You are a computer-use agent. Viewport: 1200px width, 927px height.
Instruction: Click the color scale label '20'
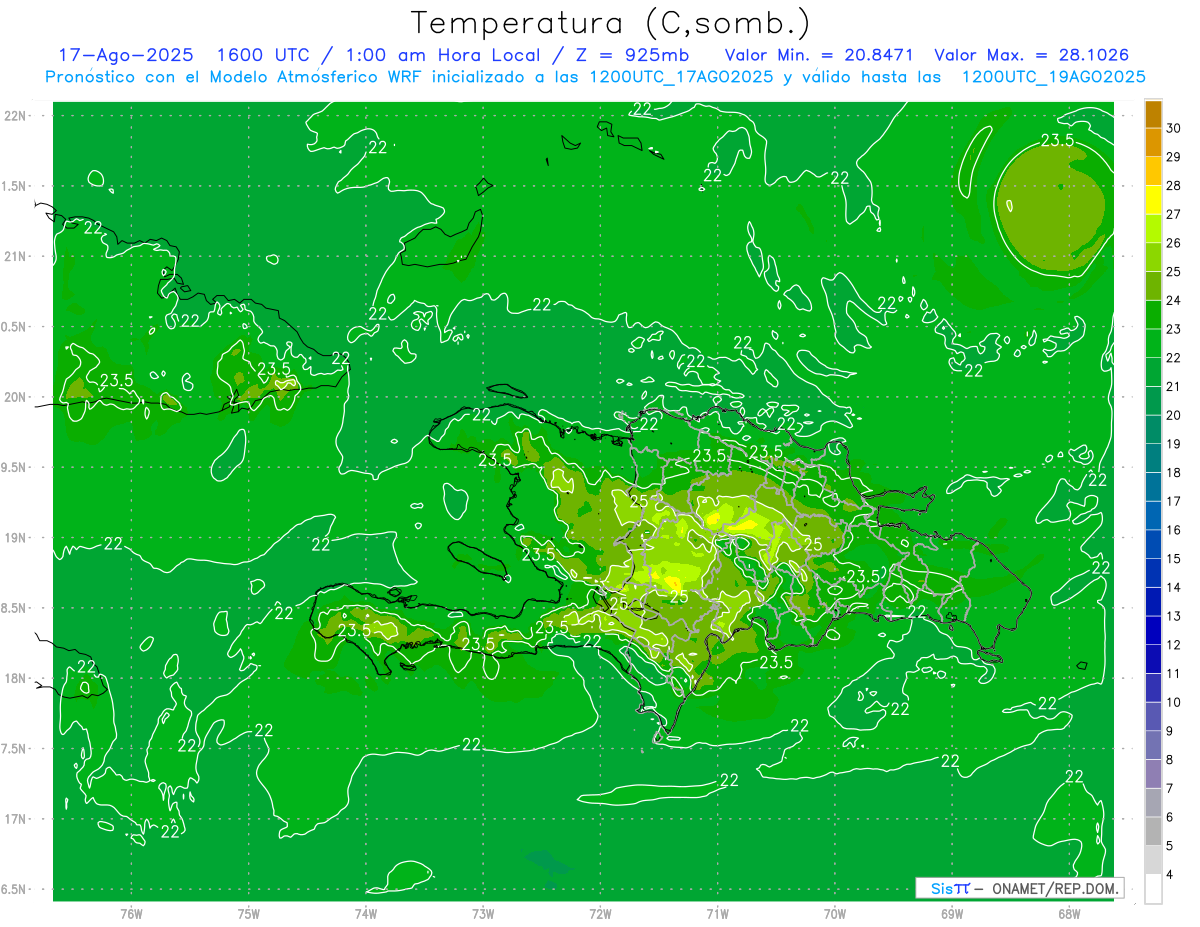1174,415
